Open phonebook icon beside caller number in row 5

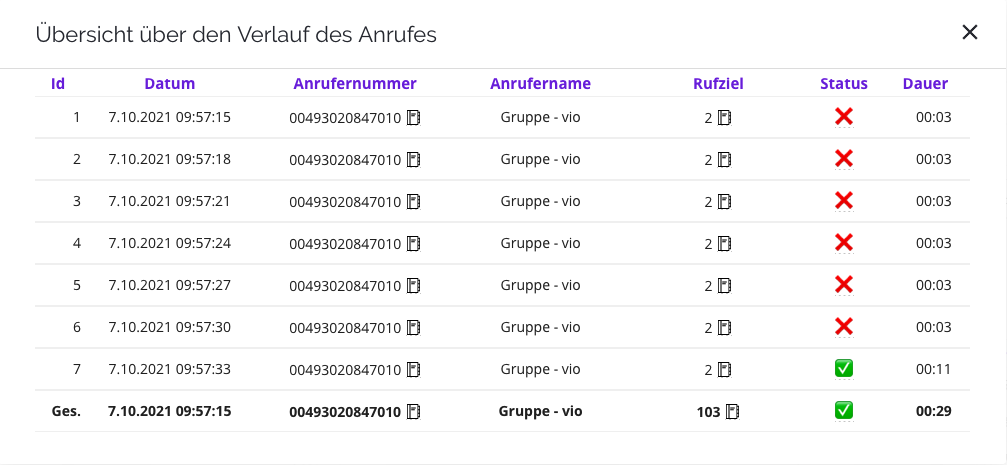(x=414, y=286)
